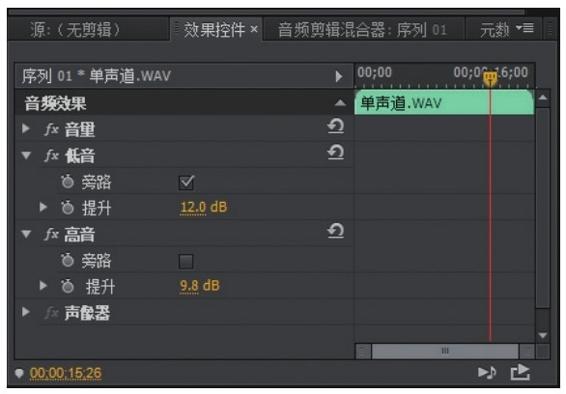Click the yellow playhead marker on ruler
The height and width of the screenshot is (394, 566).
pyautogui.click(x=490, y=78)
